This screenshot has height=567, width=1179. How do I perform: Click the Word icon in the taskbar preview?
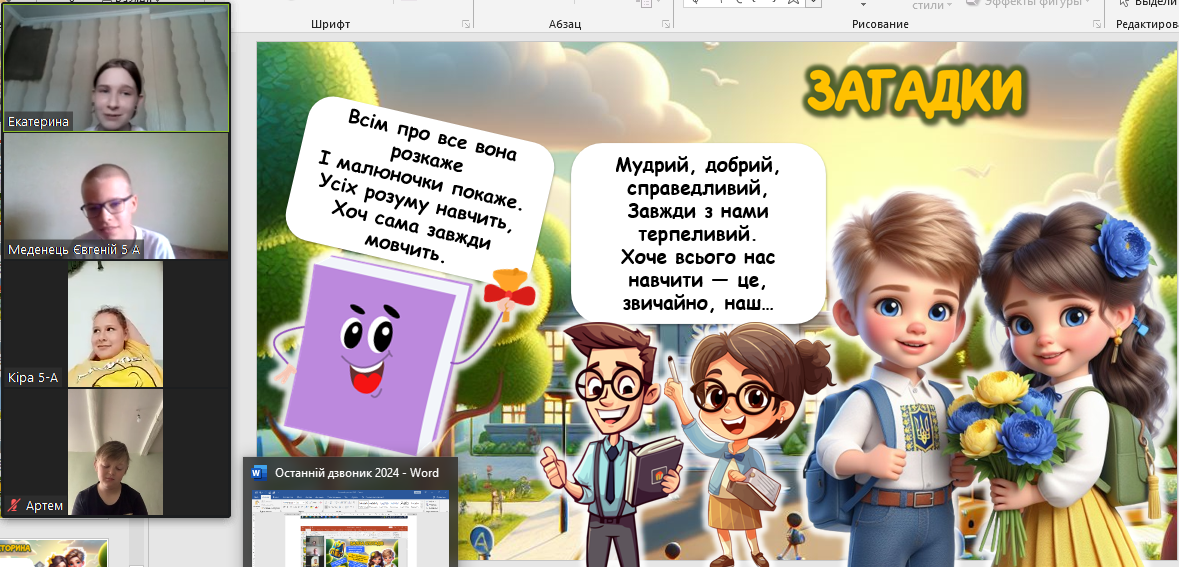click(x=259, y=473)
